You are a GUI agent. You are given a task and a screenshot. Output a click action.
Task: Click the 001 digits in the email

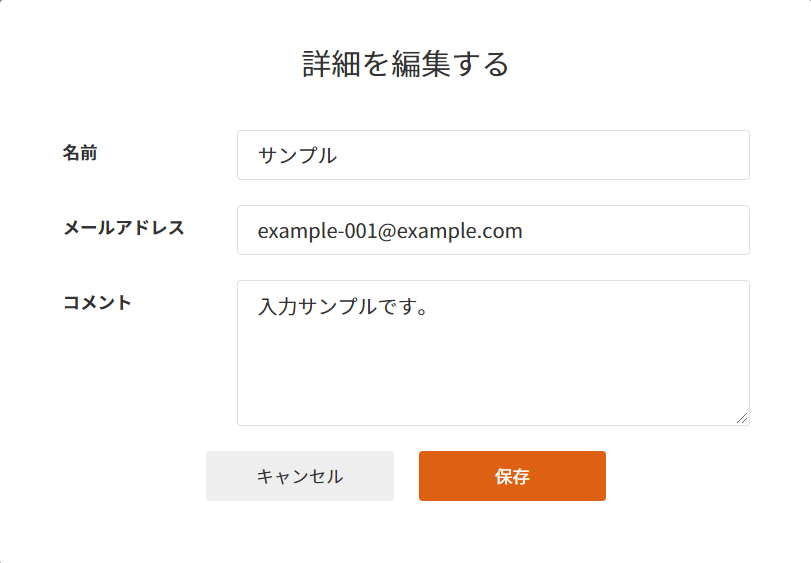358,231
